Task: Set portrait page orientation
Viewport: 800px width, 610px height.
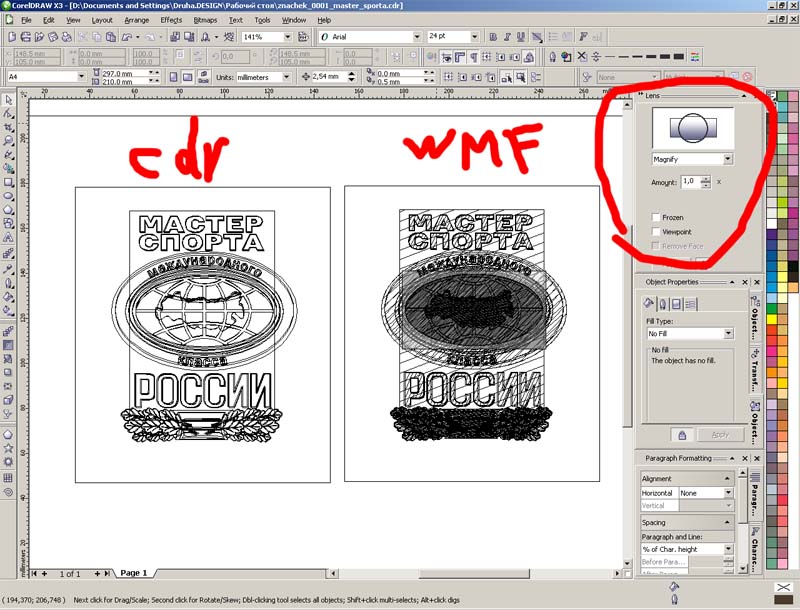Action: [x=173, y=77]
